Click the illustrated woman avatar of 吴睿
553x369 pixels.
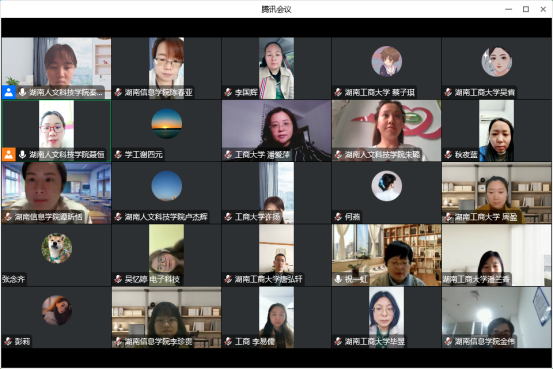point(497,61)
